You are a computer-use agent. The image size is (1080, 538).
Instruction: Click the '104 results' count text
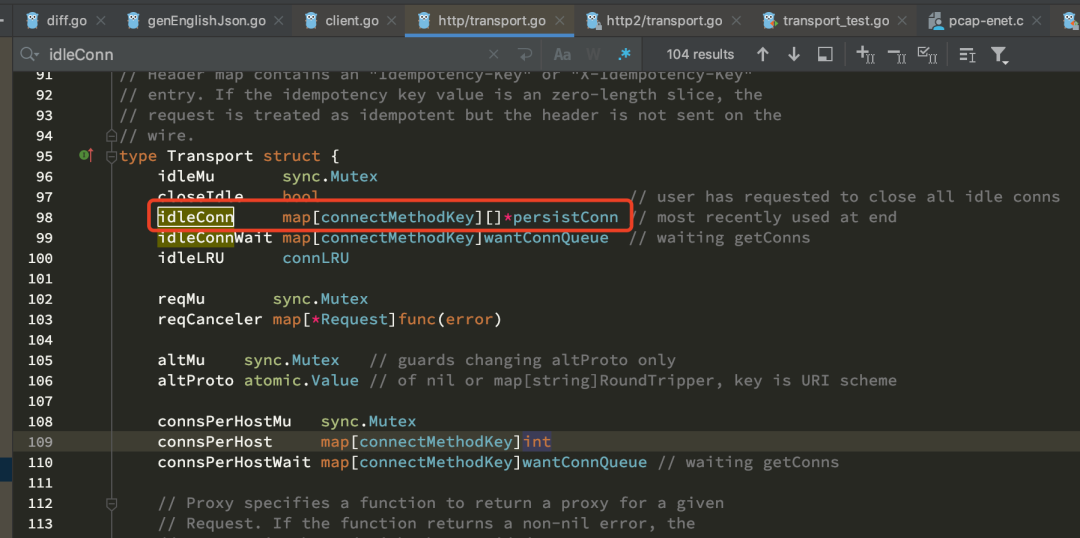700,54
